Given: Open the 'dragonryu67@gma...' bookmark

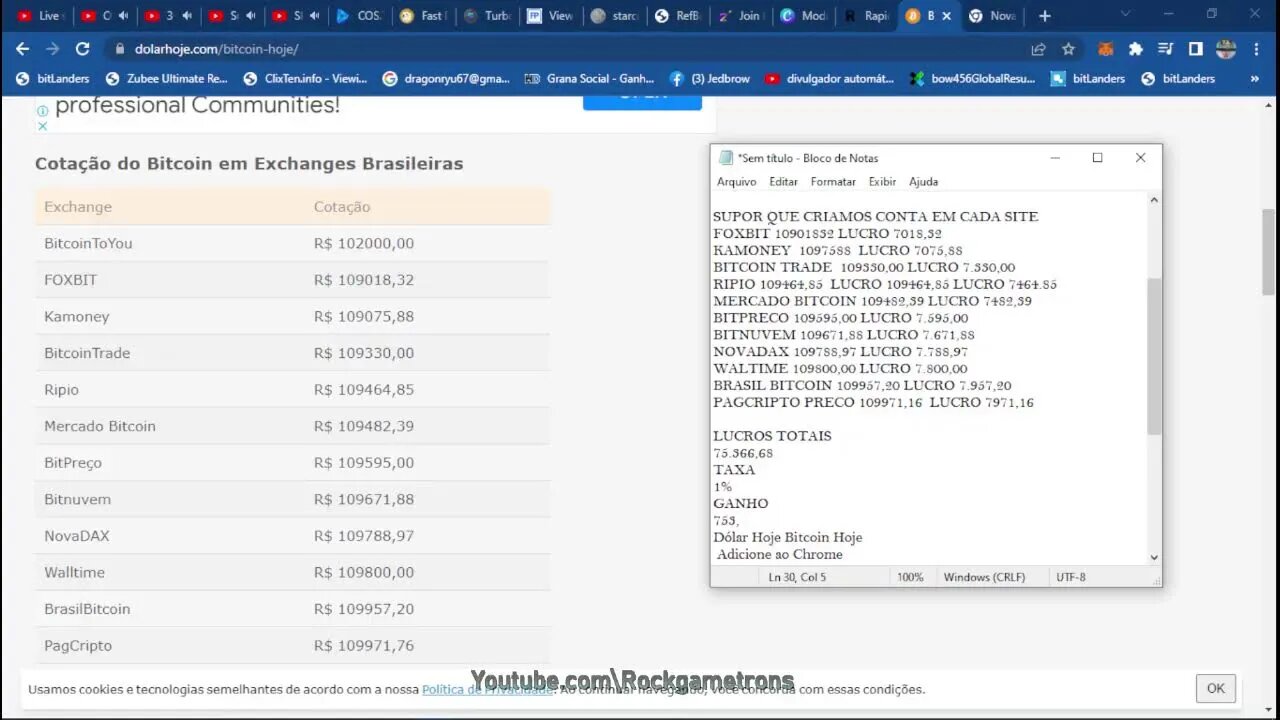Looking at the screenshot, I should pos(446,78).
